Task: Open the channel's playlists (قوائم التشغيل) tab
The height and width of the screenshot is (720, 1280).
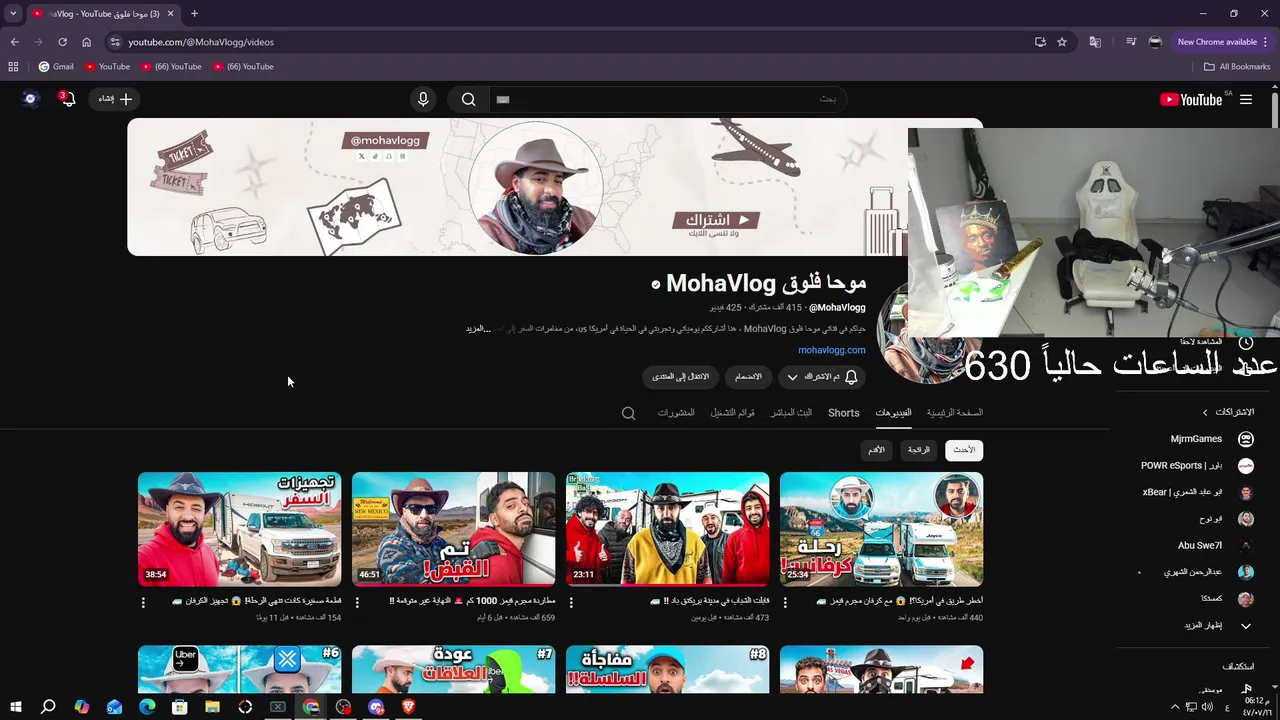Action: 733,413
